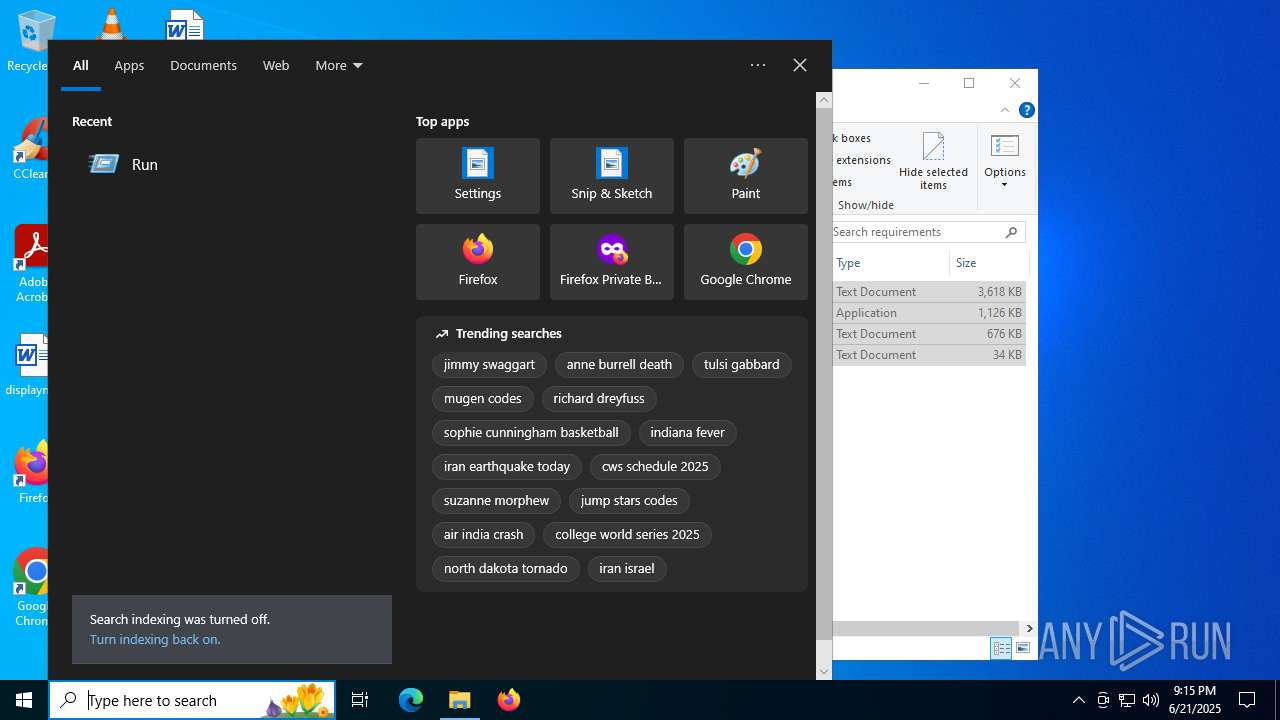Screen dimensions: 1280x720
Task: Search trending sophie cunningham basketball
Action: [x=531, y=433]
